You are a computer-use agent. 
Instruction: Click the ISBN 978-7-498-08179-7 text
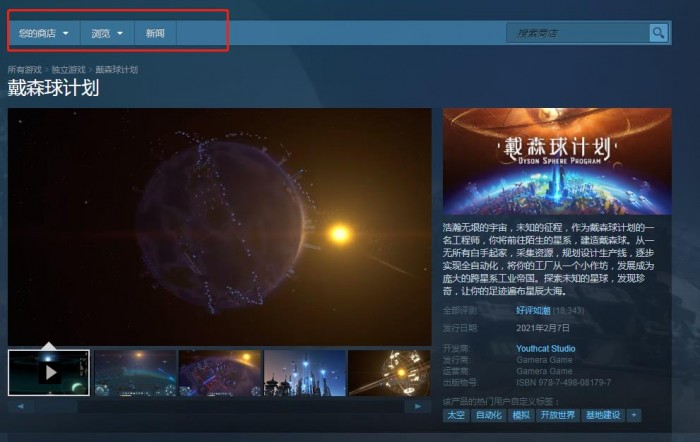[x=563, y=383]
